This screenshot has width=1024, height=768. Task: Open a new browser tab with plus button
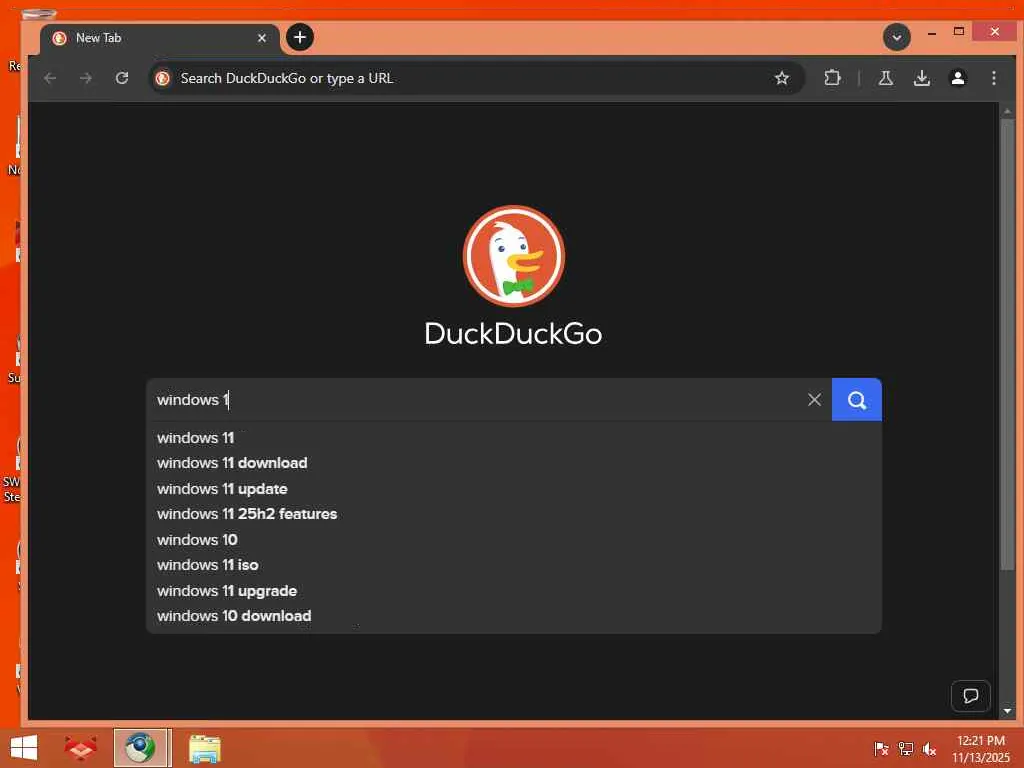pyautogui.click(x=300, y=37)
